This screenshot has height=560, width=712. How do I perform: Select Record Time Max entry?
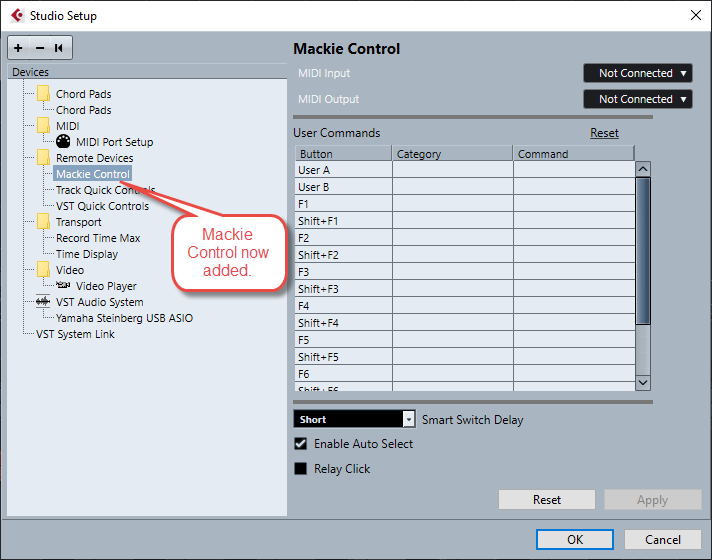[98, 238]
